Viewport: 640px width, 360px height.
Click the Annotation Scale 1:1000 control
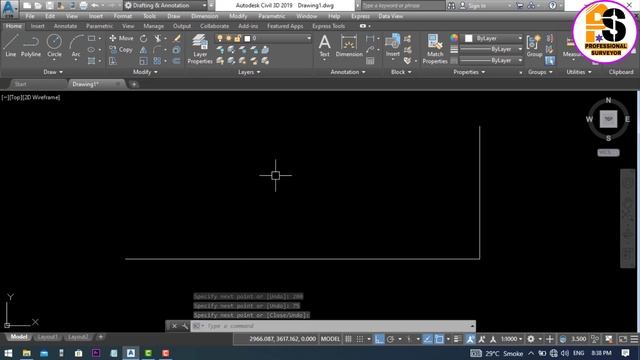coord(511,339)
